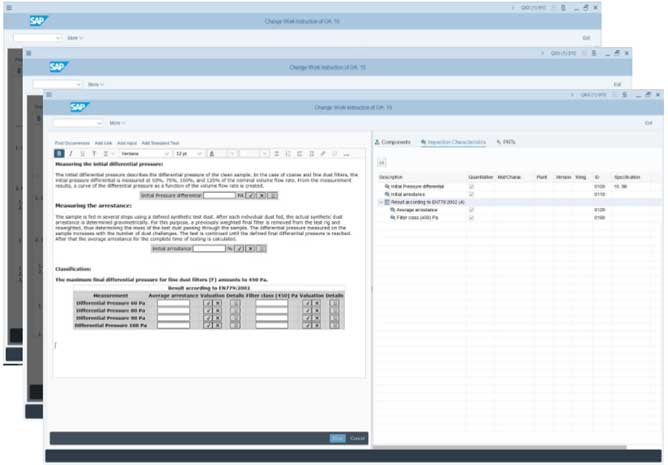Reject valuation for Initial Pressure differential
This screenshot has height=465, width=668.
pyautogui.click(x=262, y=195)
